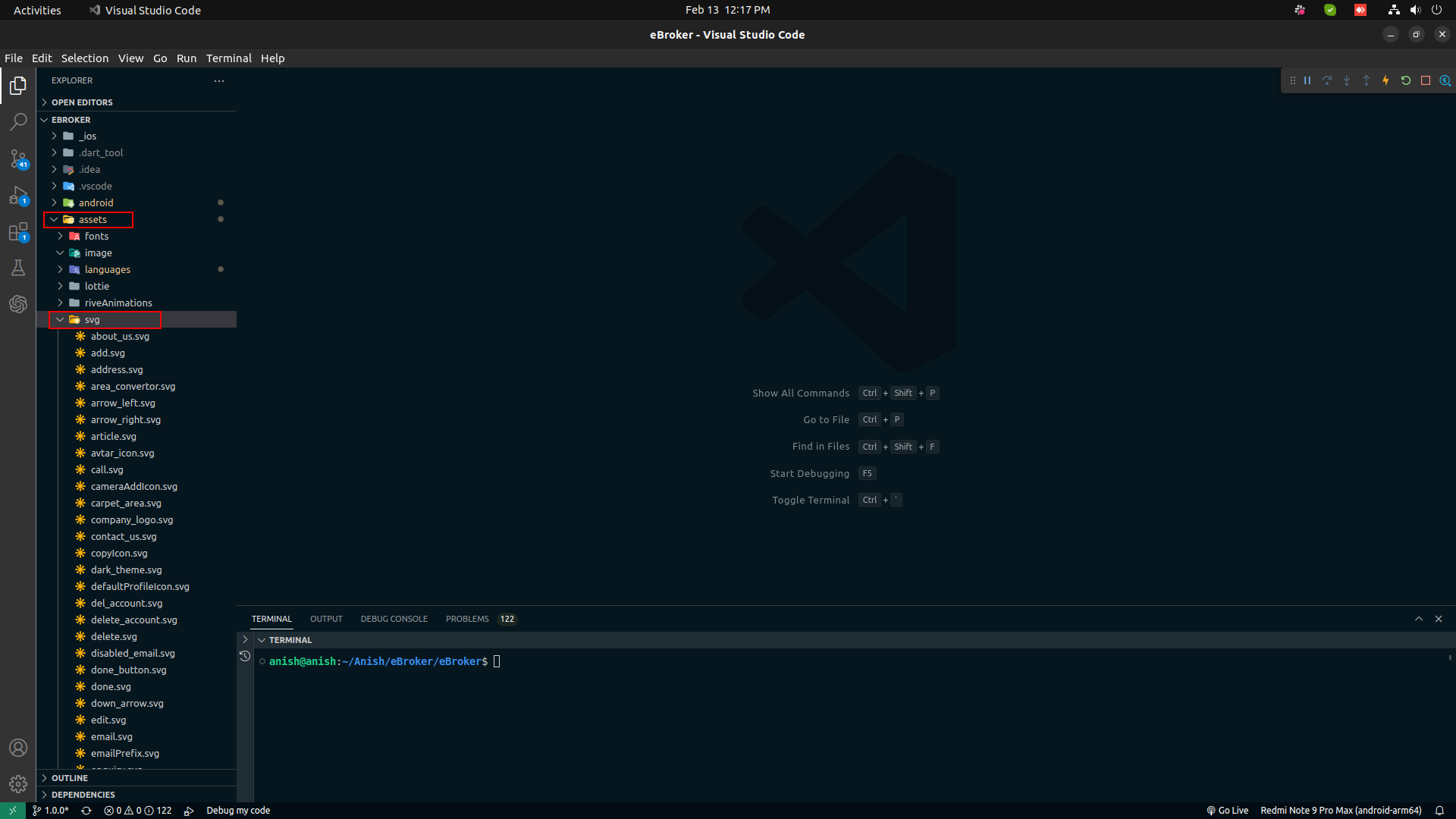
Task: Open the widget inspector in debug toolbar
Action: [x=1445, y=80]
